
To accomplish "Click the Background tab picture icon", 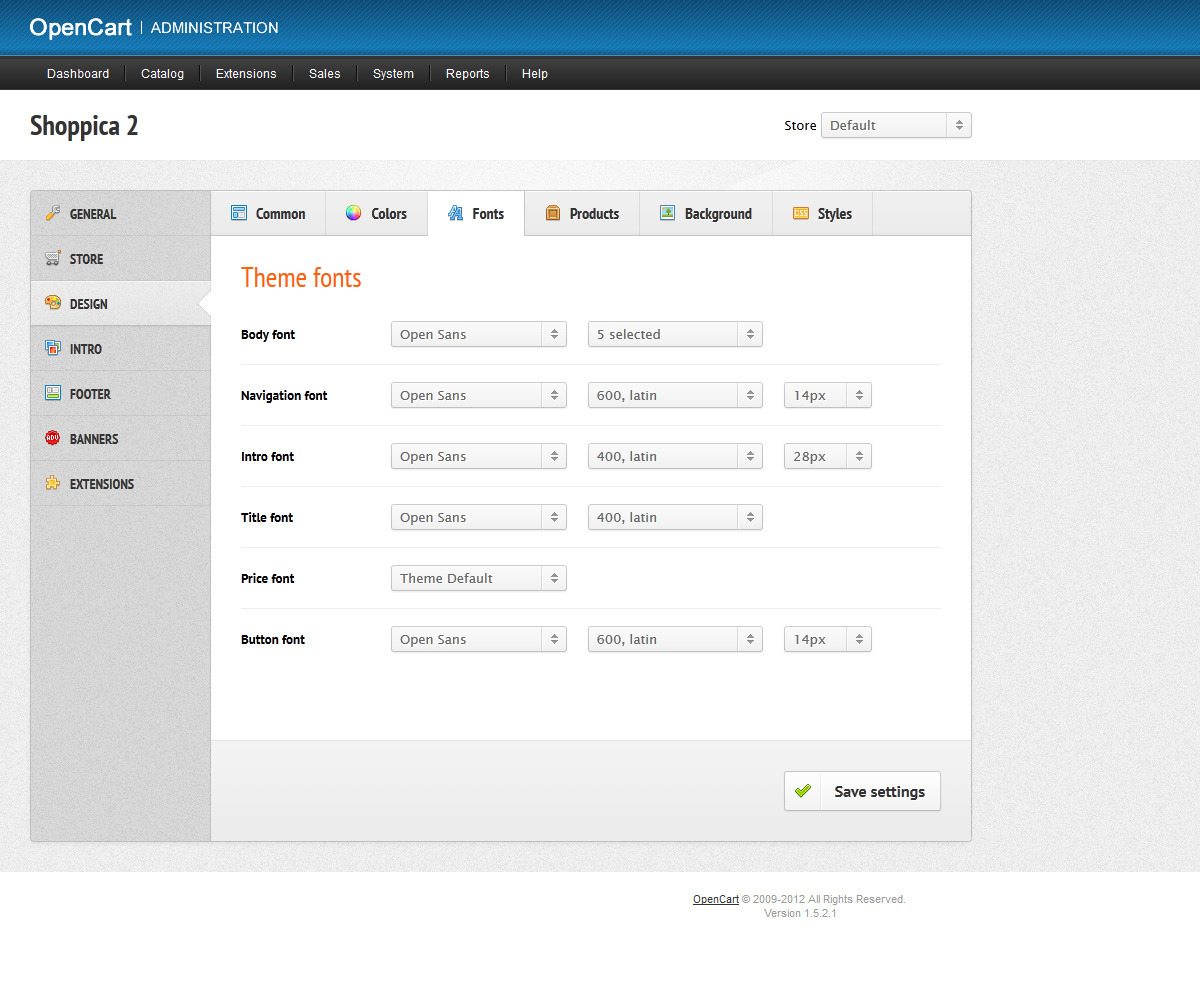I will [667, 213].
